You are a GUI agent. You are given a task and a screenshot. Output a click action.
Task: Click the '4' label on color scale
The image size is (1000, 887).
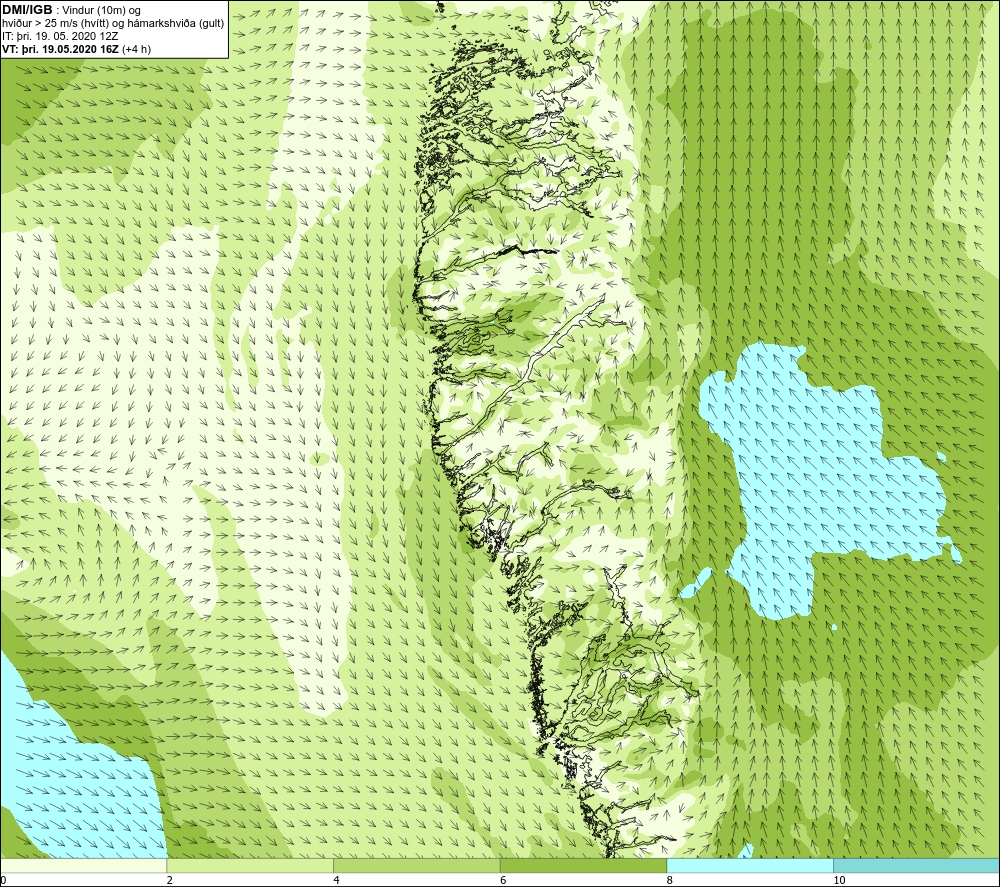pyautogui.click(x=336, y=880)
